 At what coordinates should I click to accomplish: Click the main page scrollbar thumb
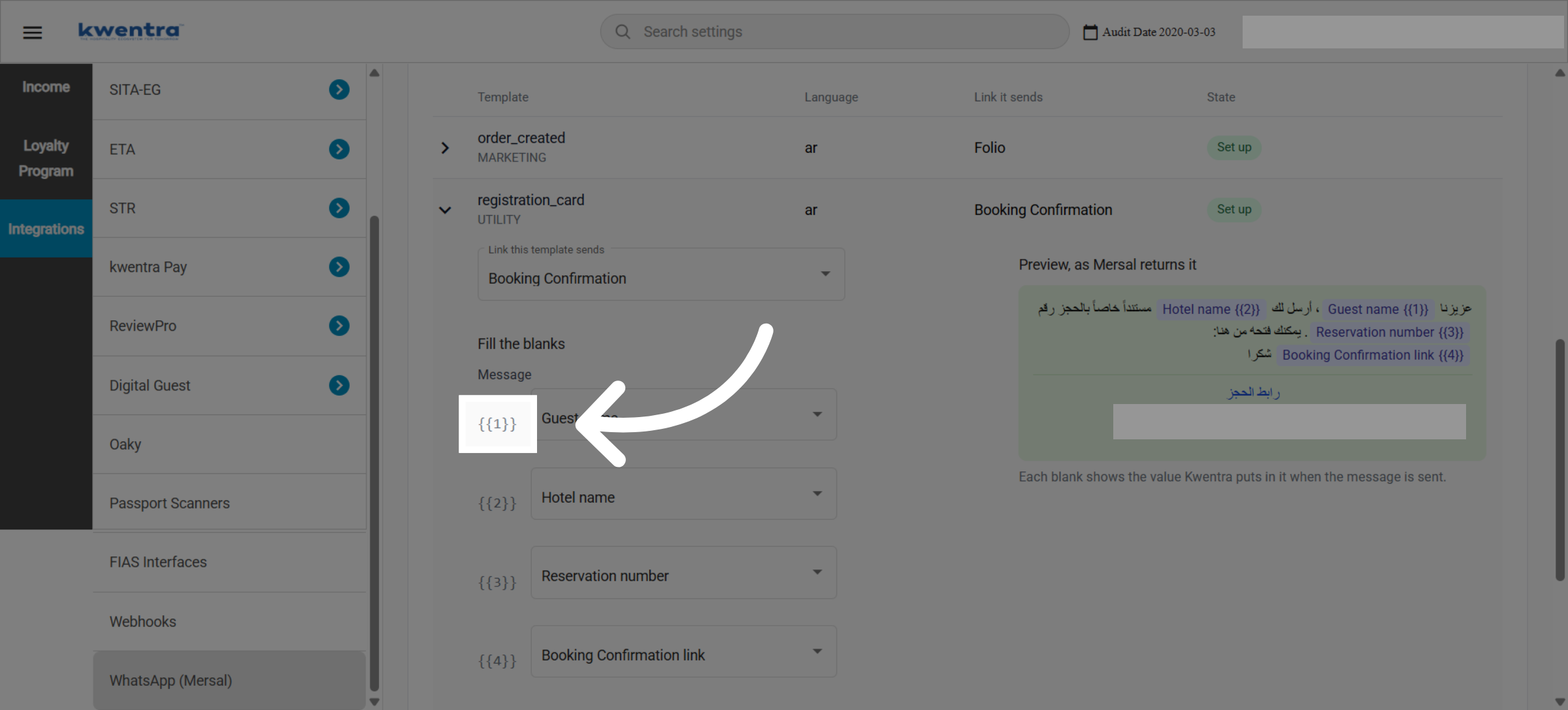1560,460
